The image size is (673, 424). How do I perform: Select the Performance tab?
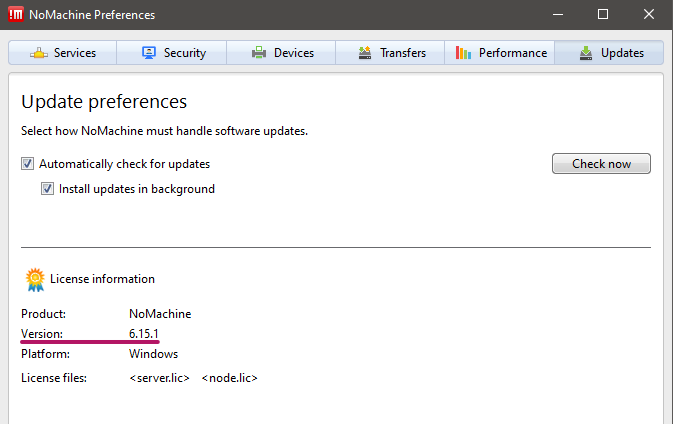tap(500, 53)
